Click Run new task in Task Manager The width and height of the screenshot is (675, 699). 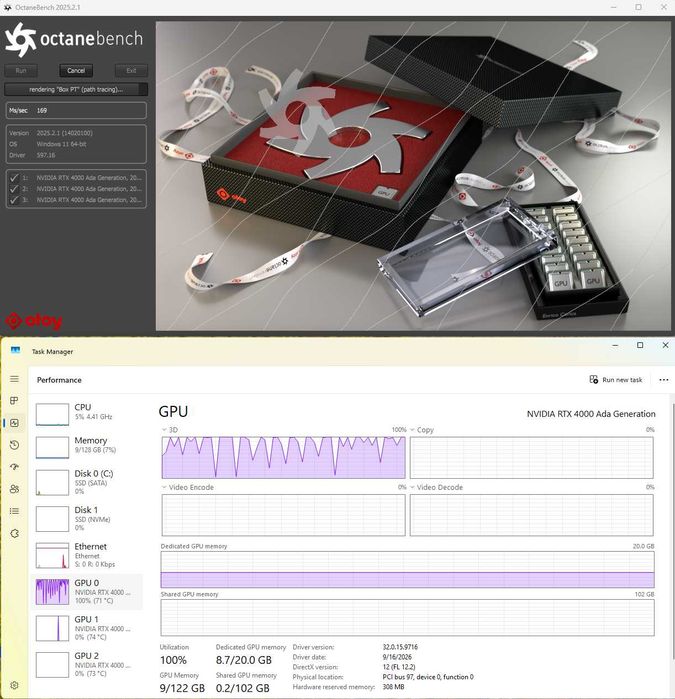click(616, 380)
